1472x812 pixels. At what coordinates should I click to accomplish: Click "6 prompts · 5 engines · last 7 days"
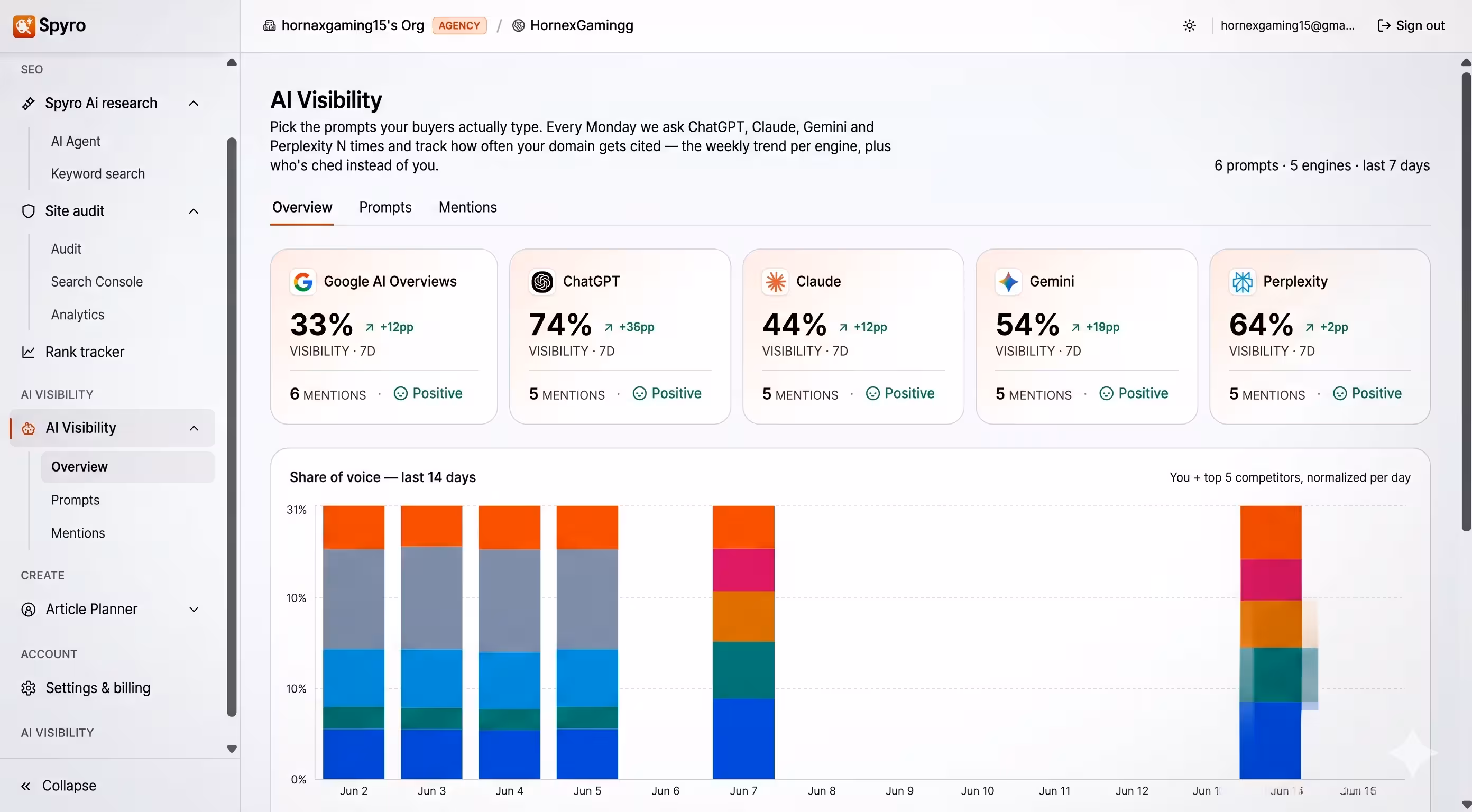(x=1322, y=165)
